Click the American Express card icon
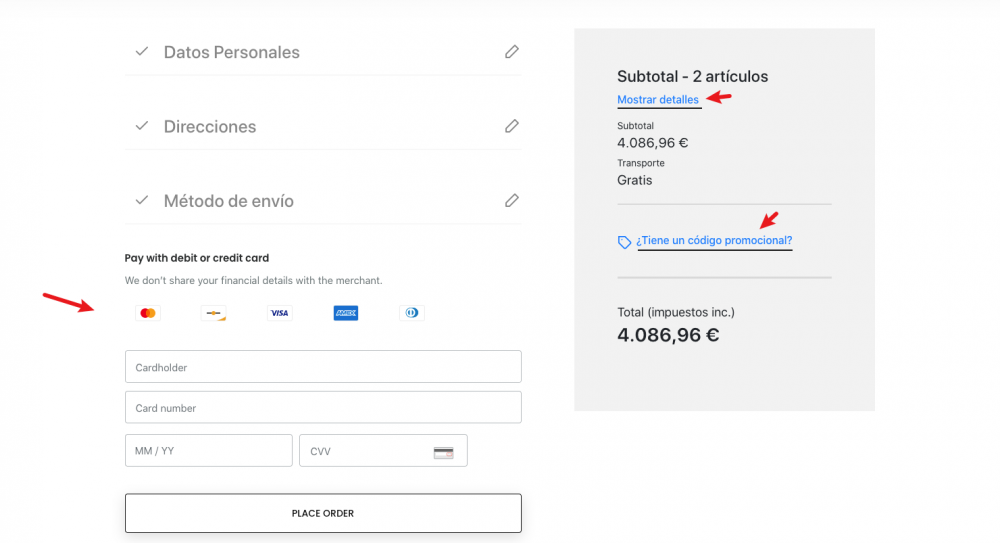The width and height of the screenshot is (1000, 543). tap(346, 313)
